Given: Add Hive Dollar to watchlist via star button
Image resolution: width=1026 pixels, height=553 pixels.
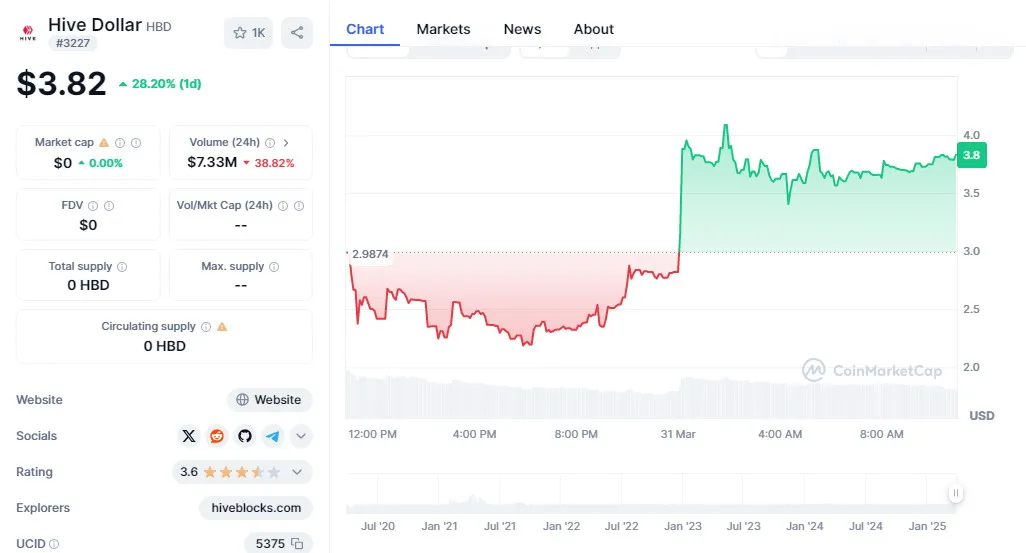Looking at the screenshot, I should (249, 33).
